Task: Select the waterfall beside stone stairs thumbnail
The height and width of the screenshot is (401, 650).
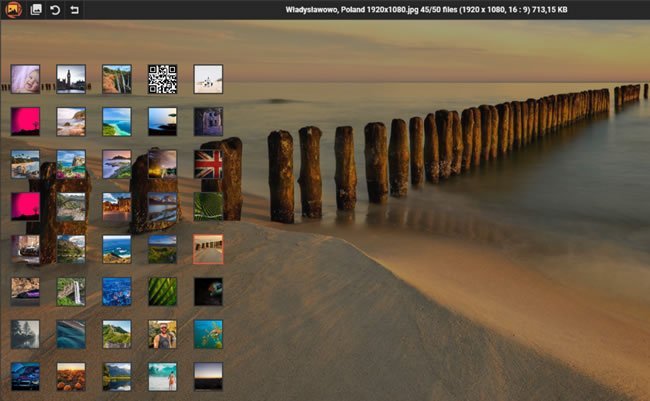Action: [71, 292]
